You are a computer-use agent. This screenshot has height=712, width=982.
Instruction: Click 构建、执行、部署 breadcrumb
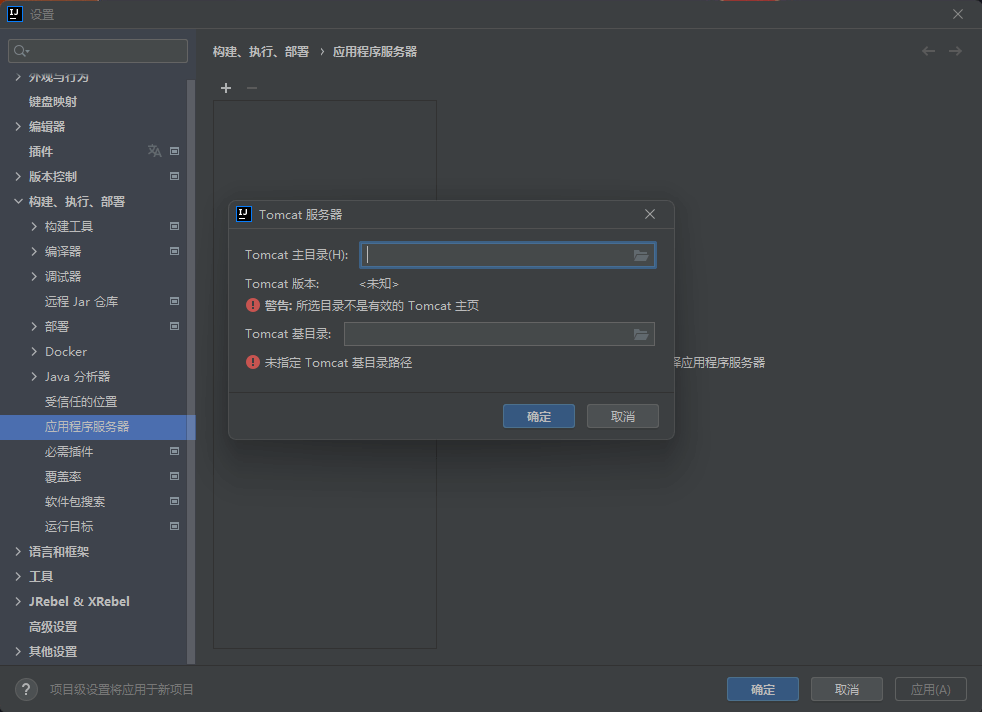click(x=261, y=51)
